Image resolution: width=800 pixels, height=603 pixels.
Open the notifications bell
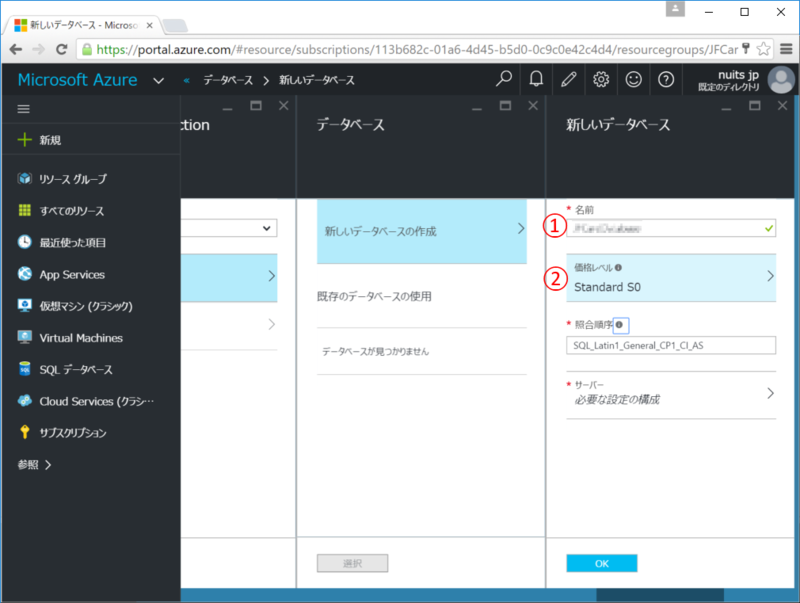point(536,79)
